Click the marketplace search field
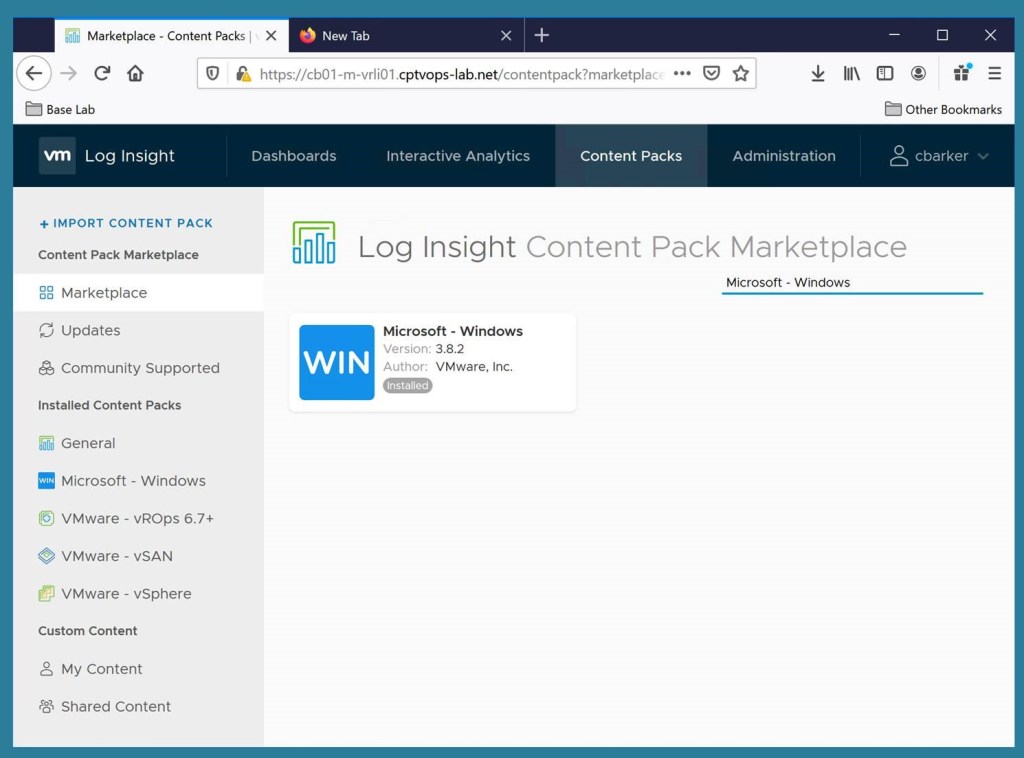Image resolution: width=1024 pixels, height=758 pixels. click(851, 283)
